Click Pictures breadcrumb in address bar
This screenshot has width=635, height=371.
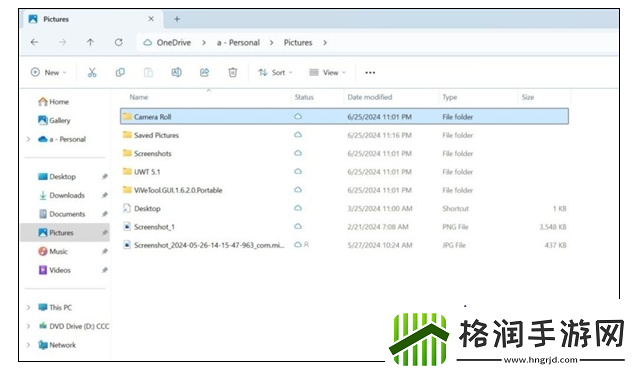[298, 43]
